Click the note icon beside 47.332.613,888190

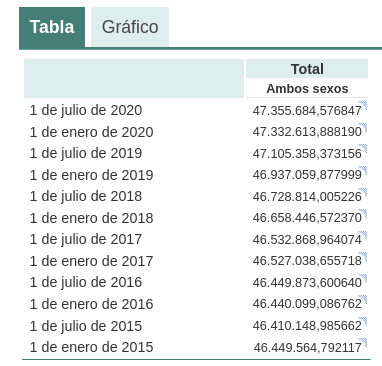[363, 127]
